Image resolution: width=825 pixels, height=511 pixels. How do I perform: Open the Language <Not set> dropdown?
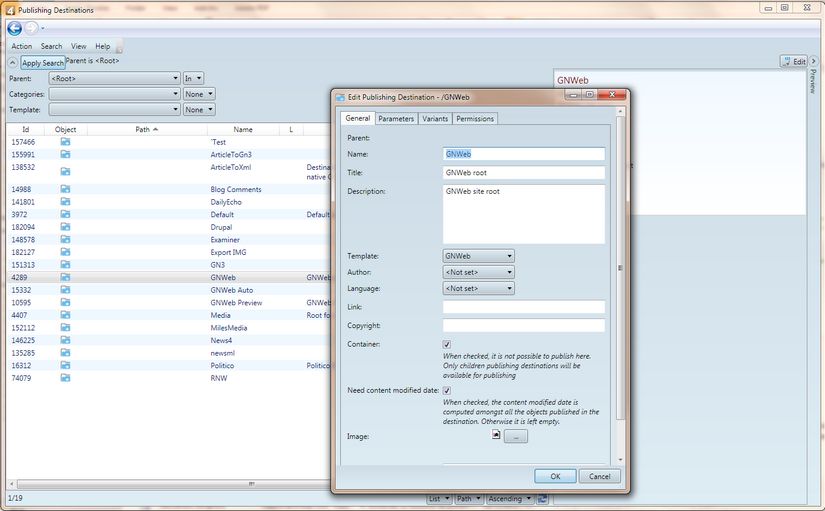pos(478,288)
